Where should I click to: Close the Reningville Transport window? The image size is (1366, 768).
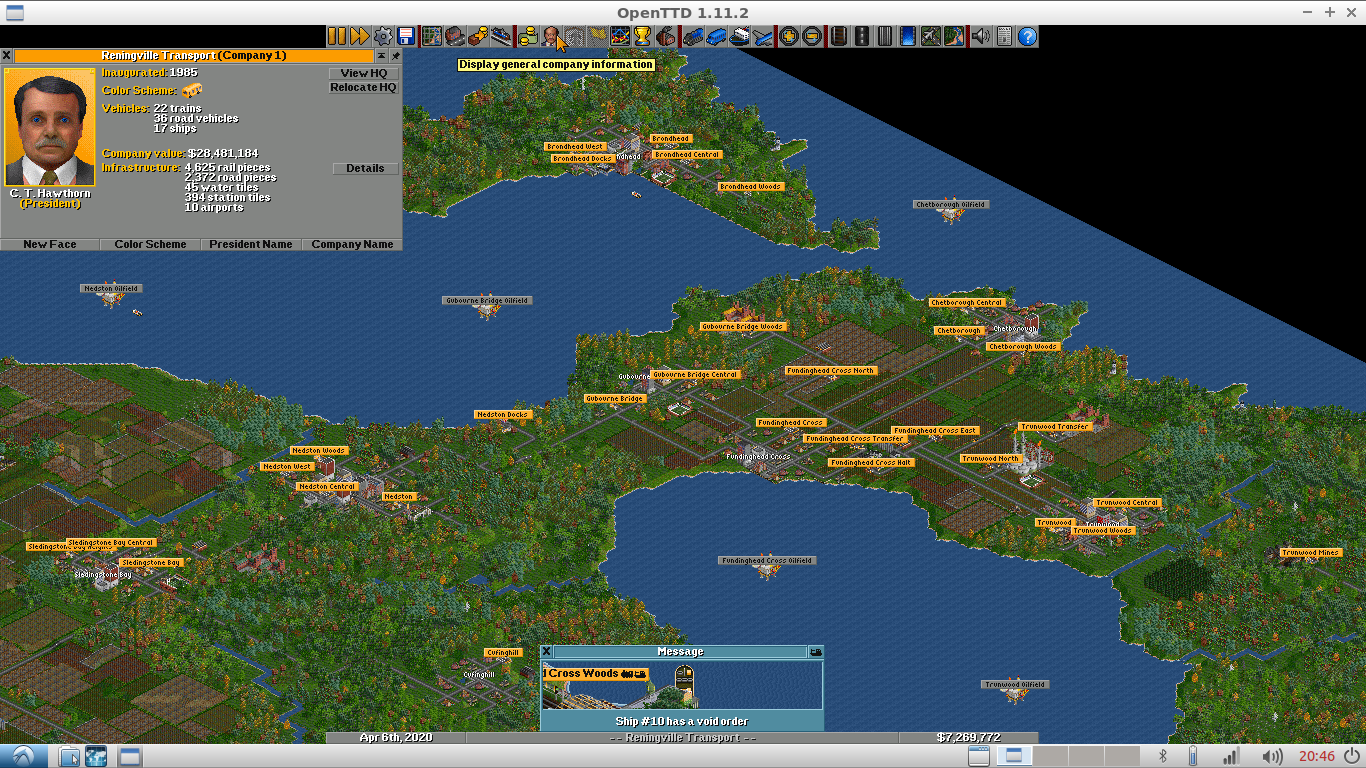tap(6, 56)
